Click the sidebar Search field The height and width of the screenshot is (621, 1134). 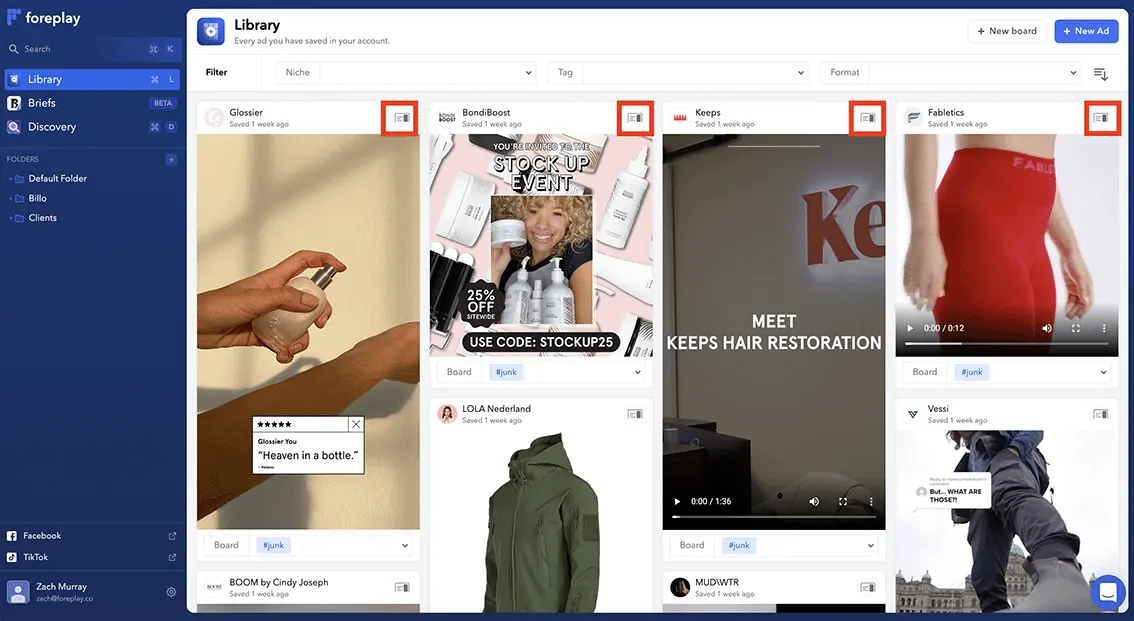[92, 49]
